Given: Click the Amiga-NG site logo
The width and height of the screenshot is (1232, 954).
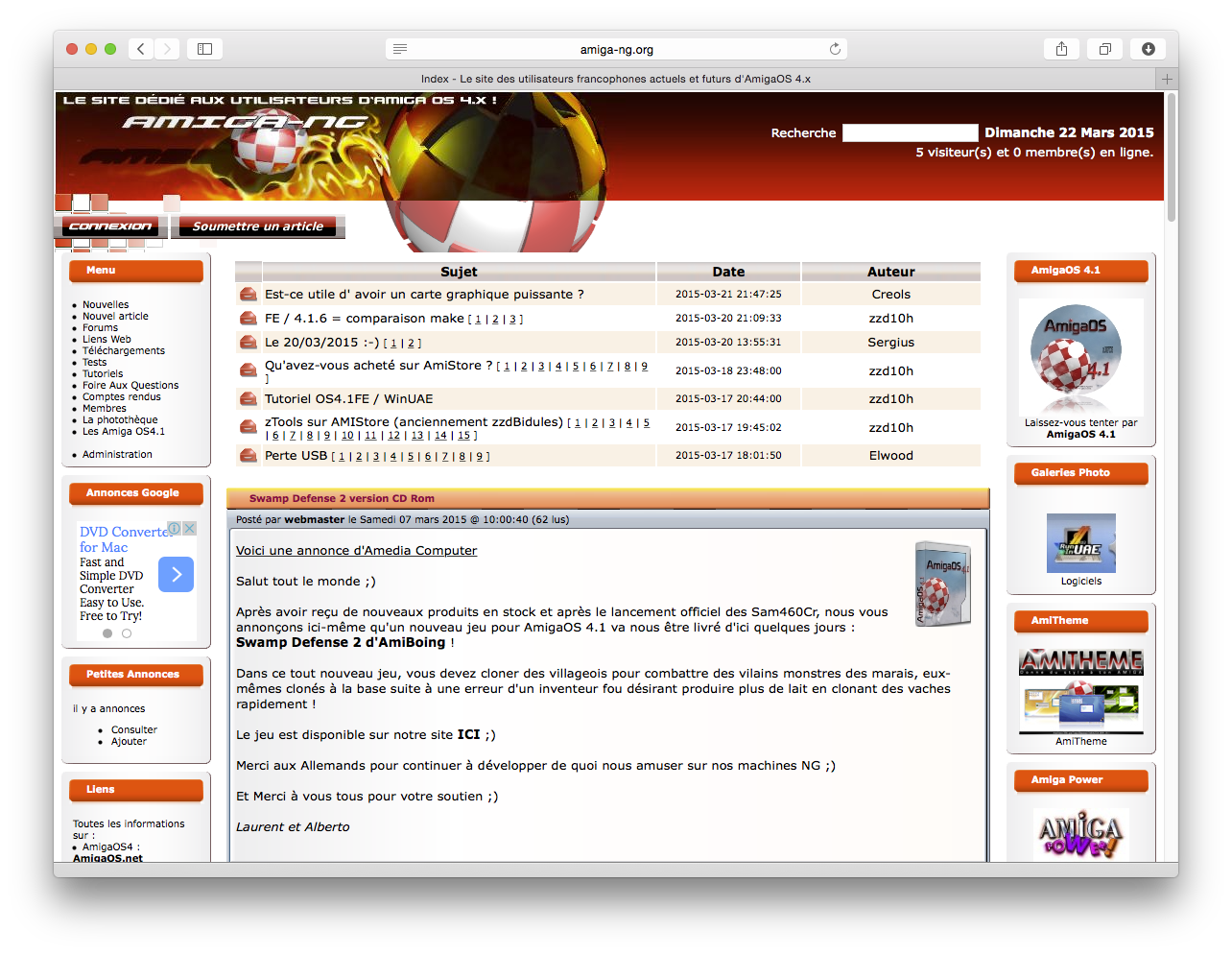Looking at the screenshot, I should click(245, 122).
